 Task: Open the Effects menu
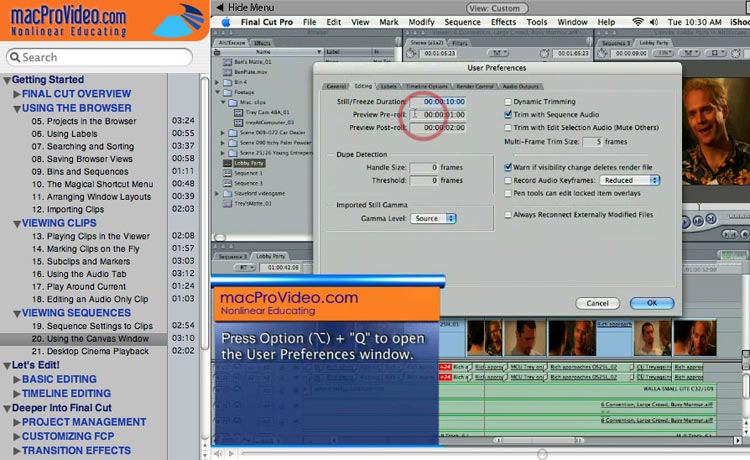pos(503,22)
